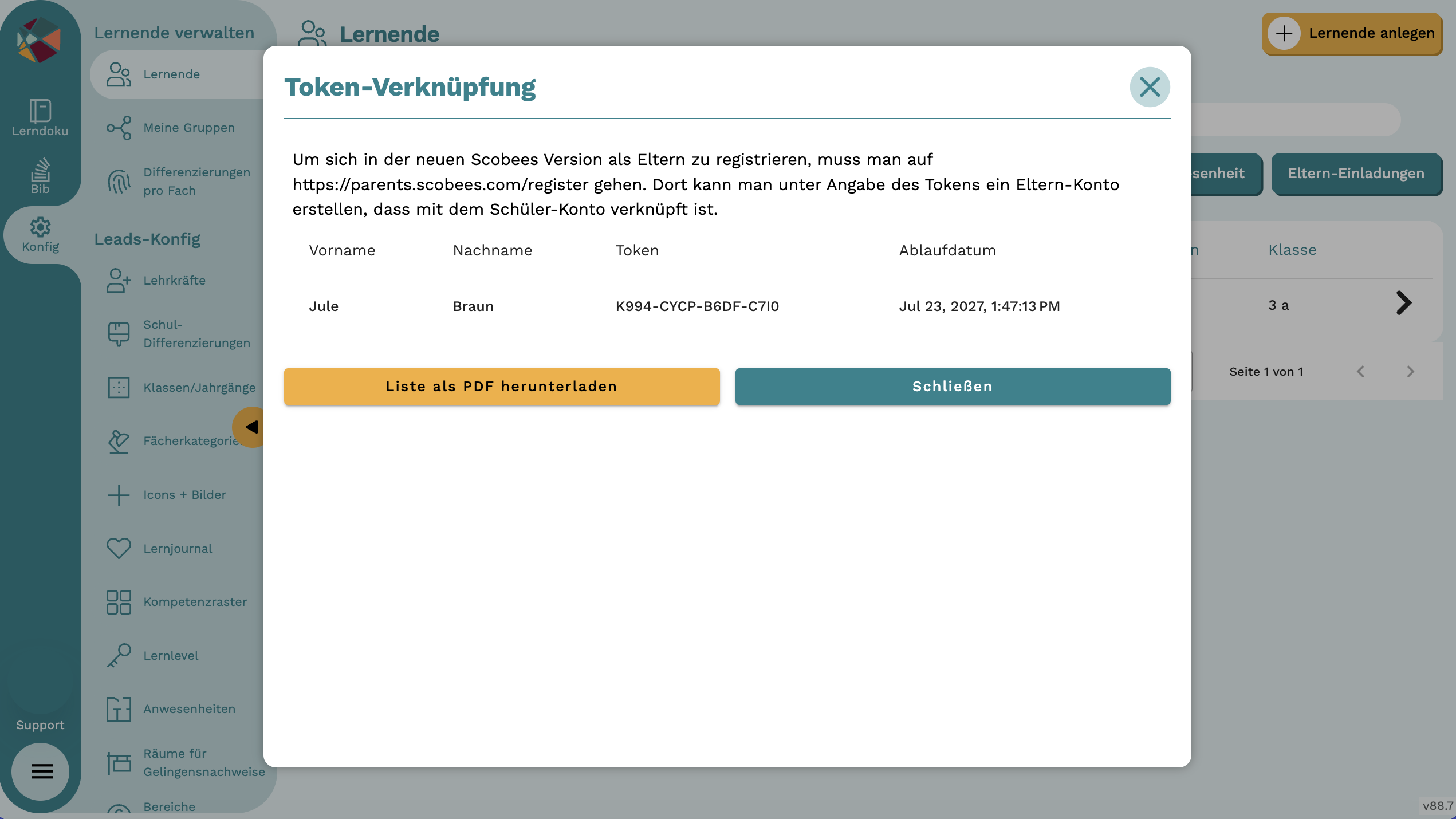
Task: Click the Icons + Bilder plus icon
Action: [x=119, y=495]
